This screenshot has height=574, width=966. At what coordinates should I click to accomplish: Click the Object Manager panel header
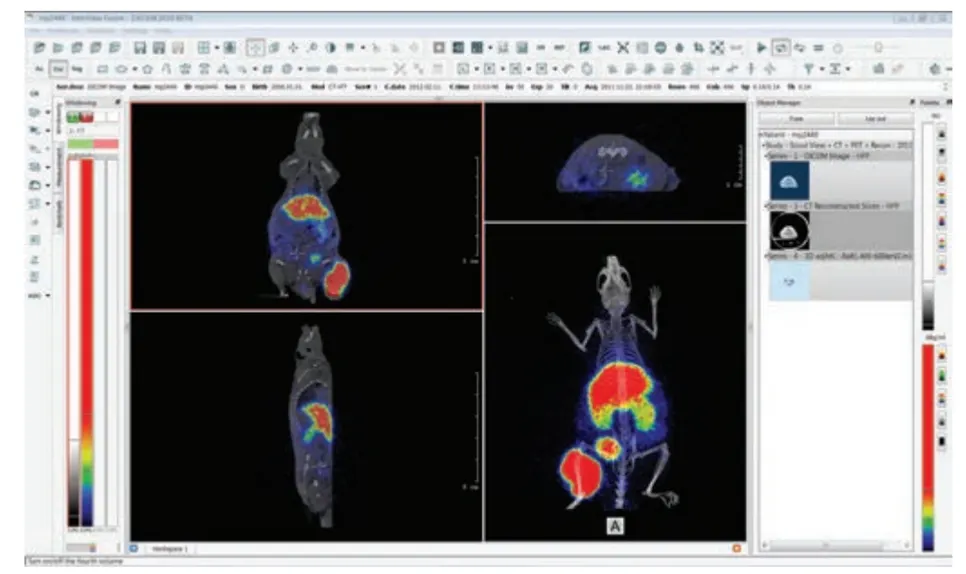779,103
